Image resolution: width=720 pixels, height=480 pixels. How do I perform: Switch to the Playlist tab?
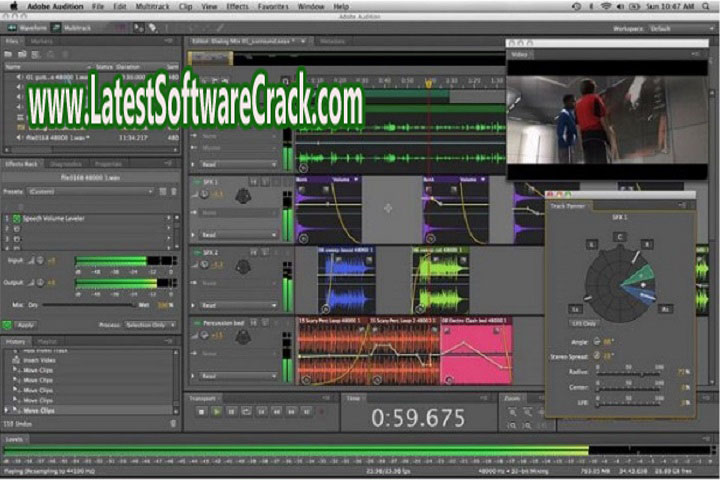coord(47,342)
